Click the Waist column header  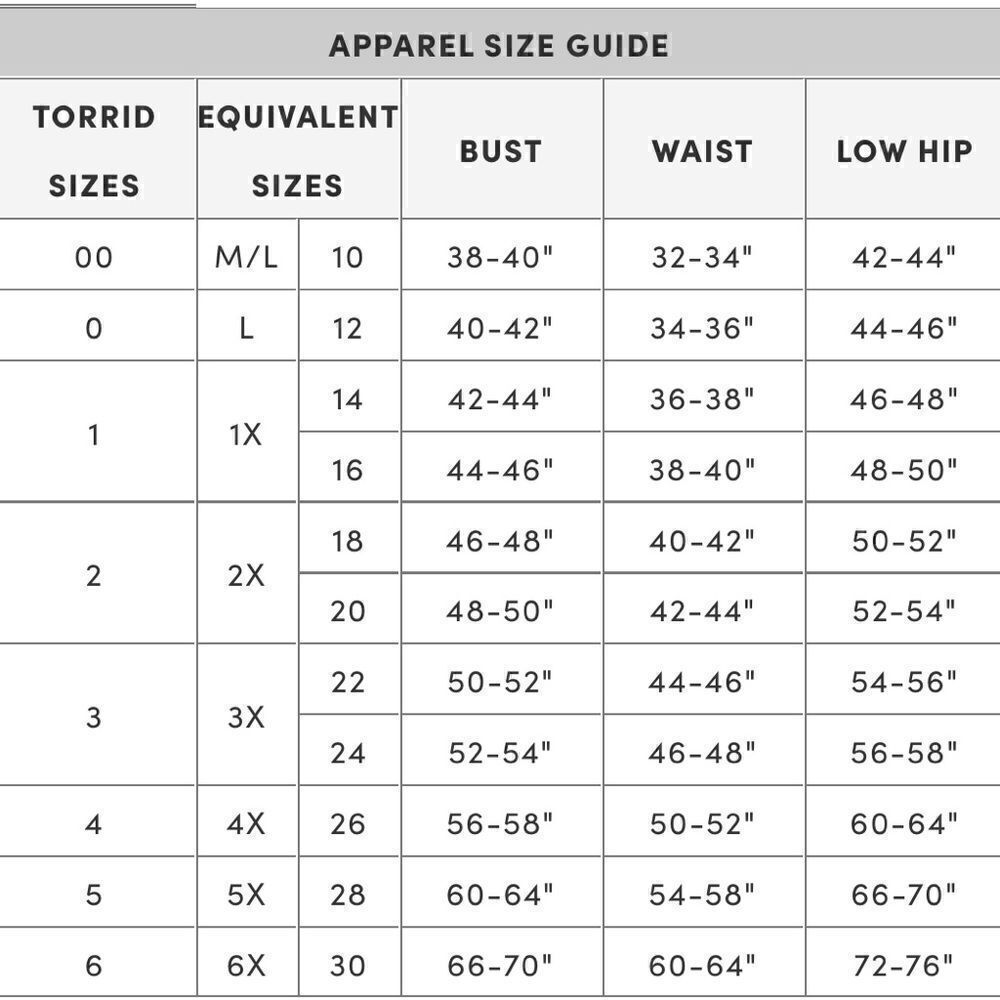pyautogui.click(x=702, y=152)
